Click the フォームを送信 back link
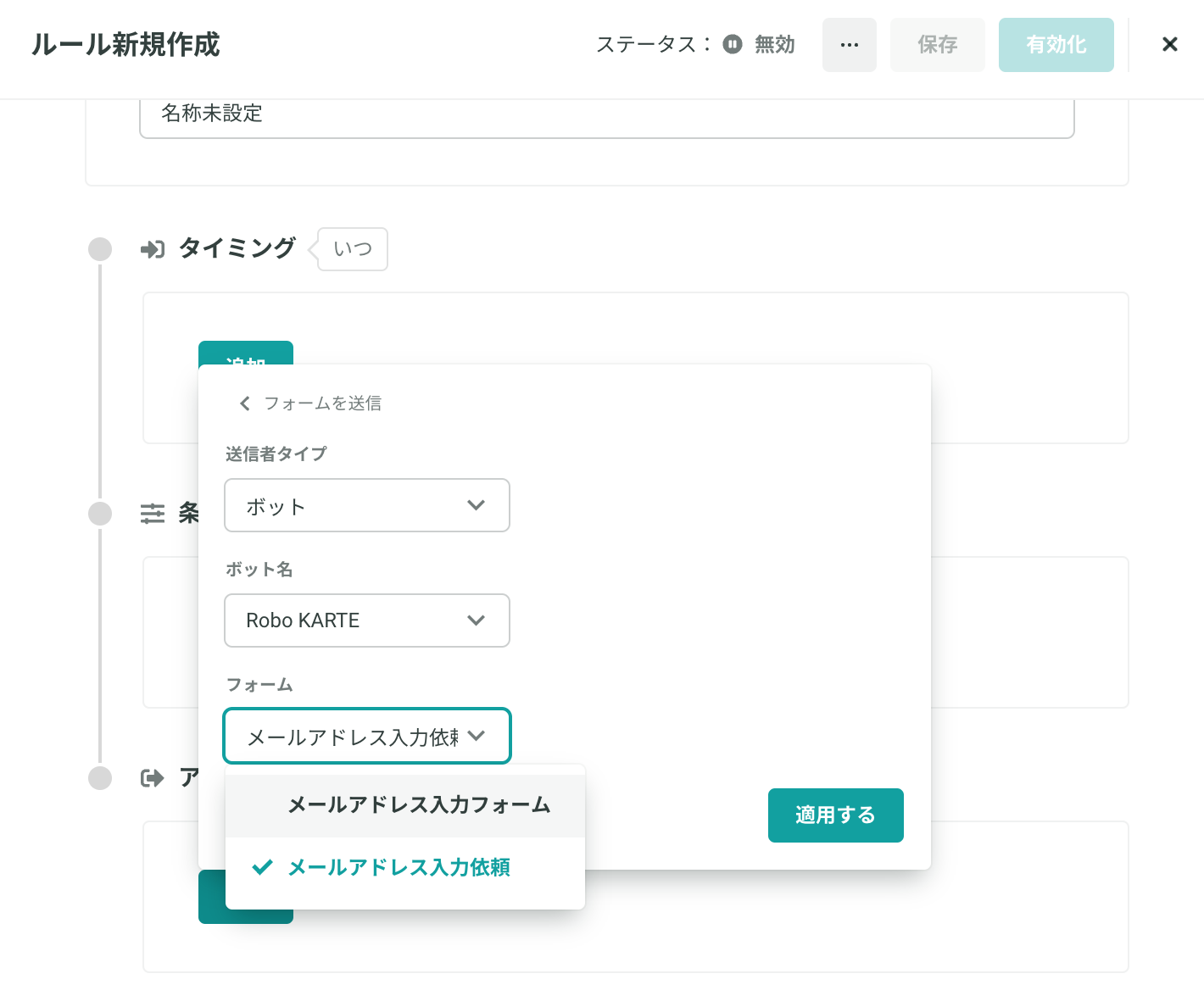 (x=322, y=403)
